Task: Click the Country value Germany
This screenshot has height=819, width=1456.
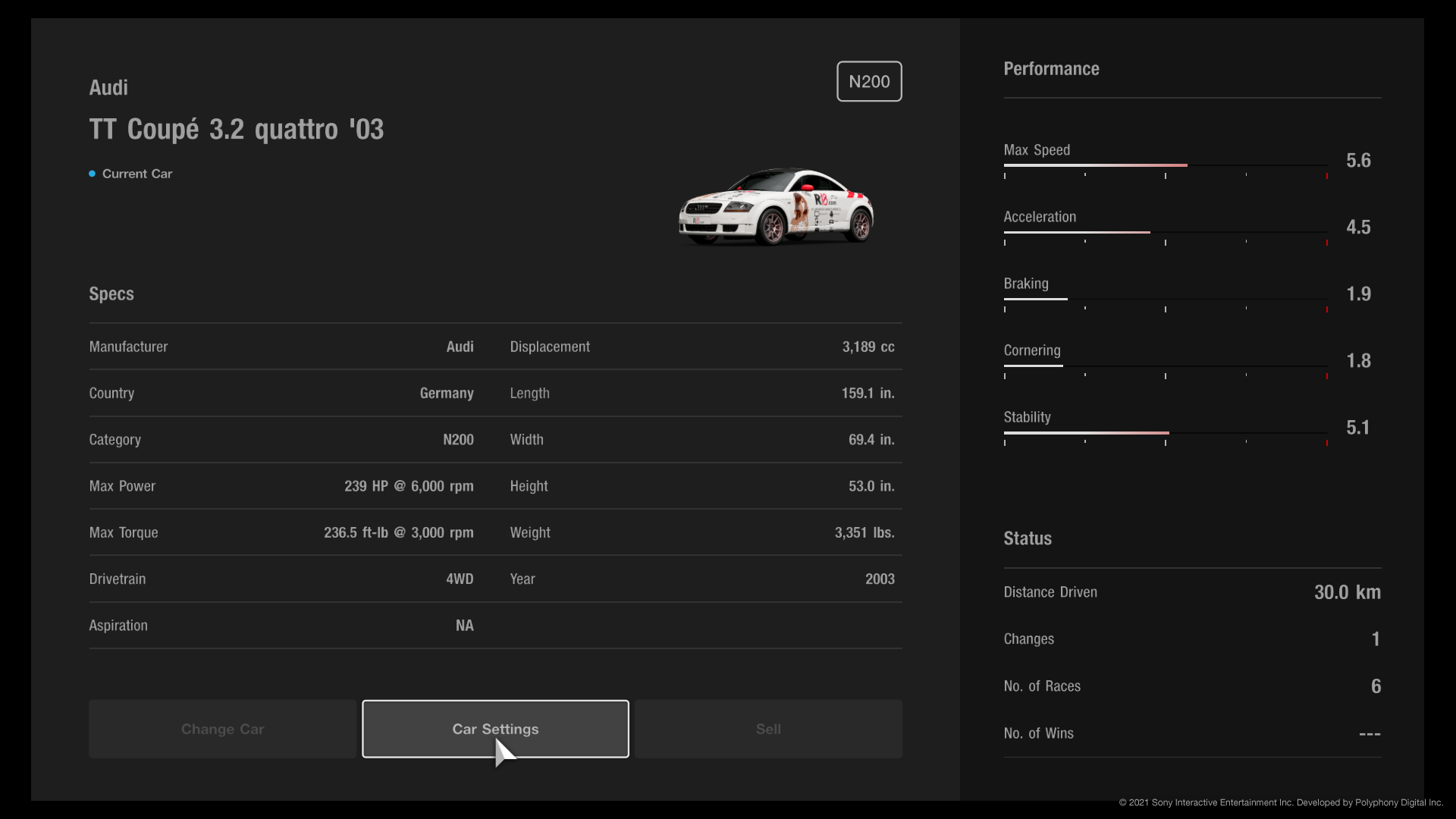Action: coord(447,394)
